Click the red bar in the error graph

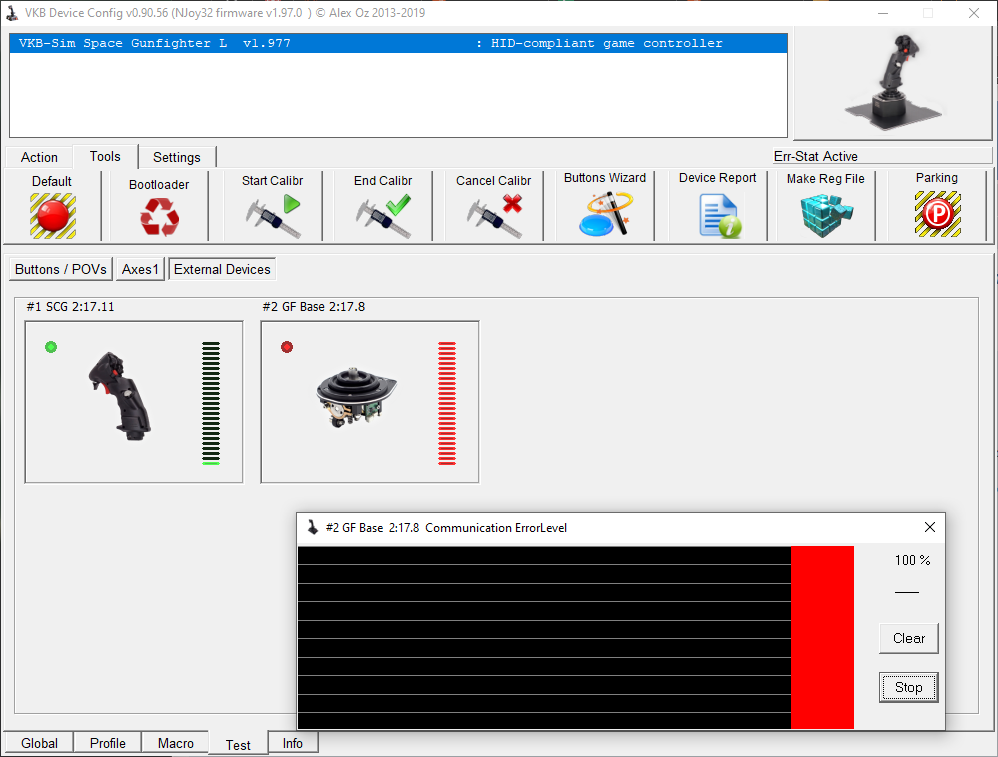pyautogui.click(x=822, y=637)
